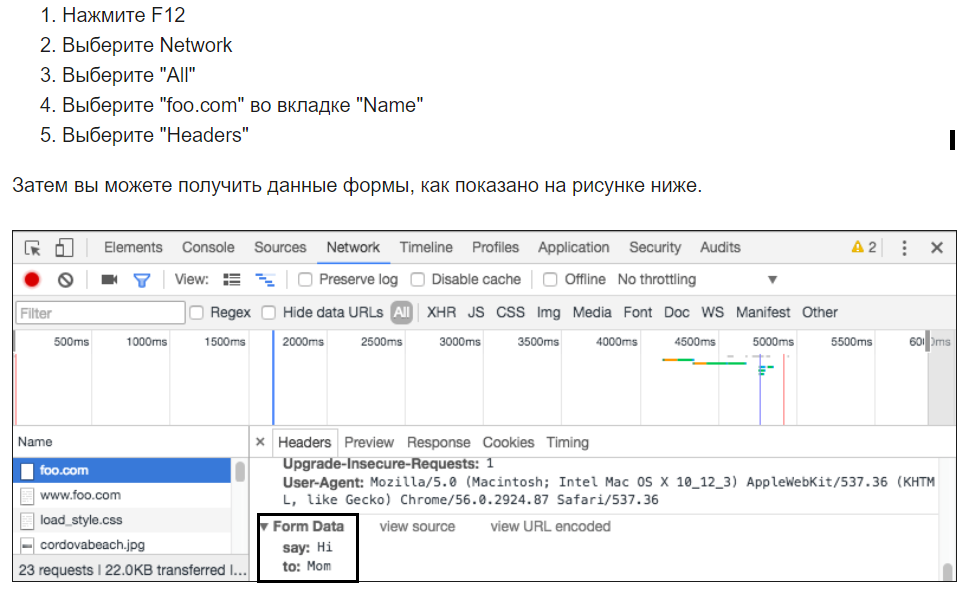Image resolution: width=972 pixels, height=591 pixels.
Task: Click the image icon beside cordovabeach.jpg
Action: [27, 545]
